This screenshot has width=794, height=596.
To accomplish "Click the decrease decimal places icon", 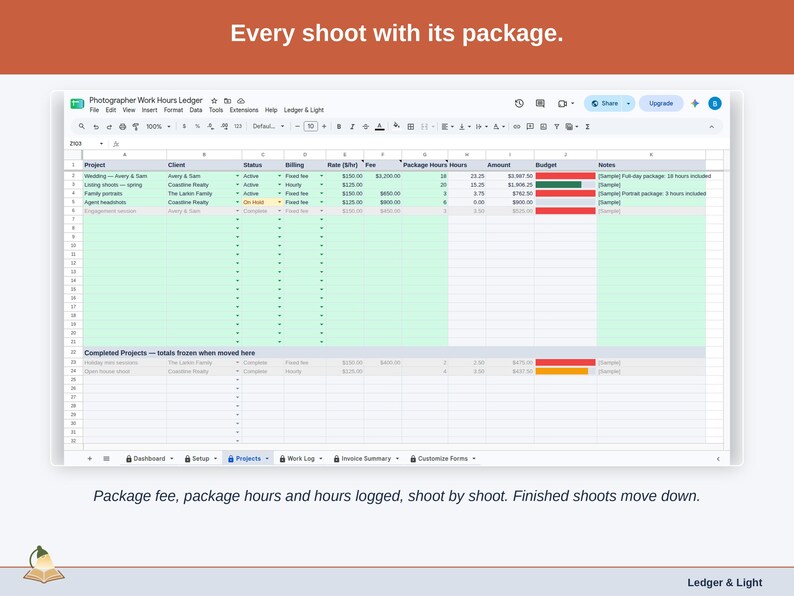I will 211,127.
